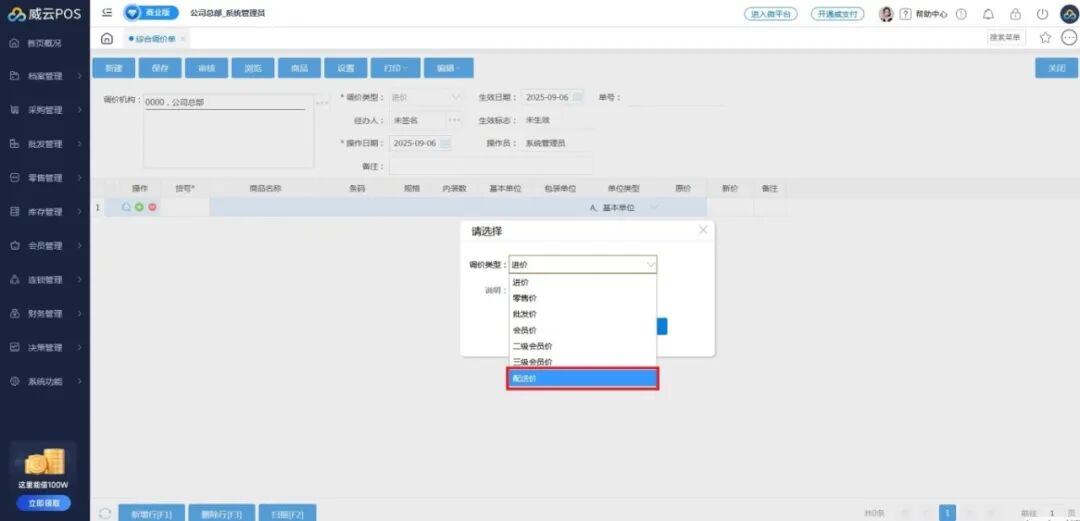The height and width of the screenshot is (521, 1080).
Task: Close the 请选择 dialog
Action: (x=703, y=230)
